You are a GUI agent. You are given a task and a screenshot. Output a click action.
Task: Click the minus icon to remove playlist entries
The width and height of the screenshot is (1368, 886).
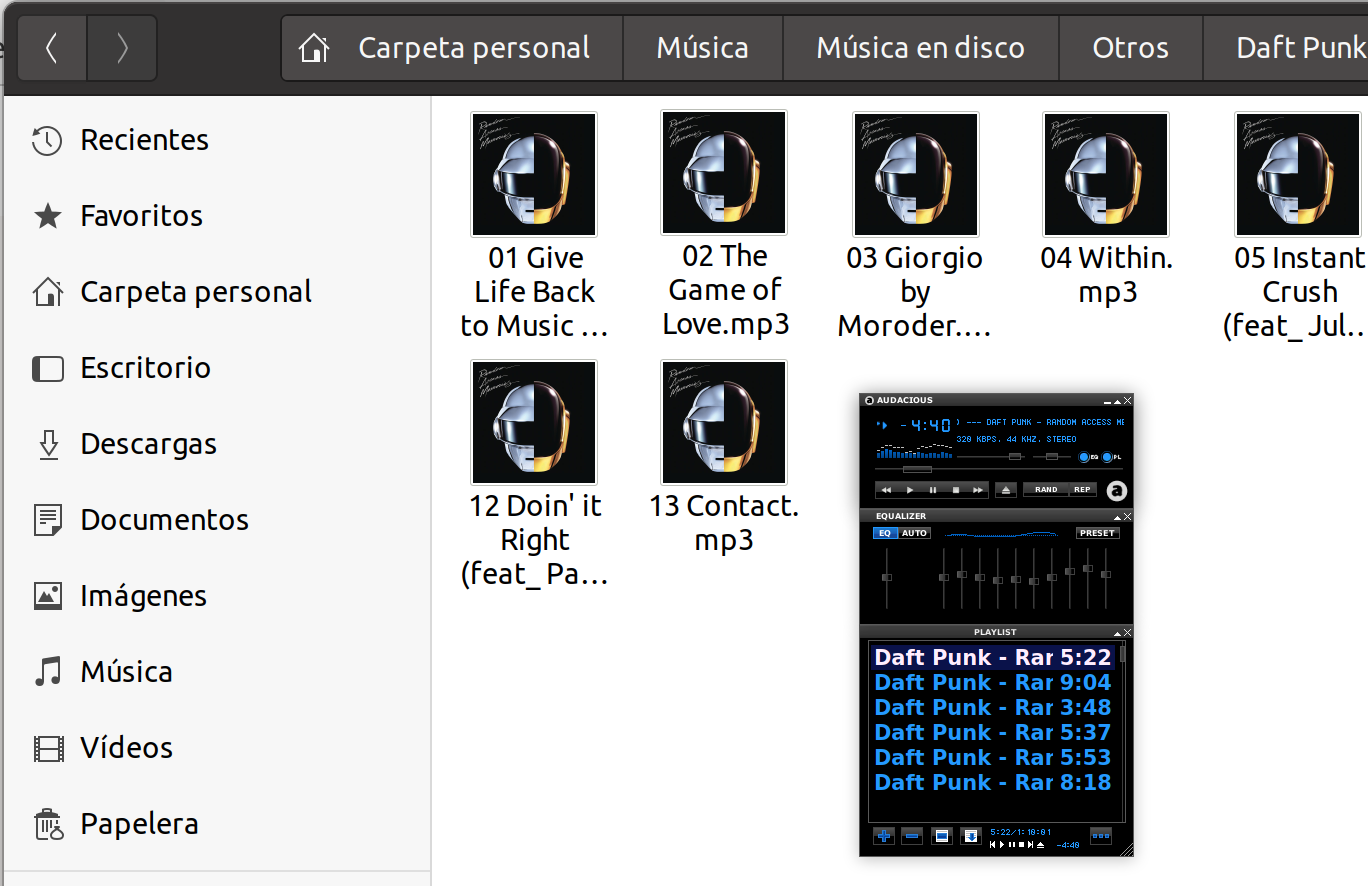(x=912, y=836)
